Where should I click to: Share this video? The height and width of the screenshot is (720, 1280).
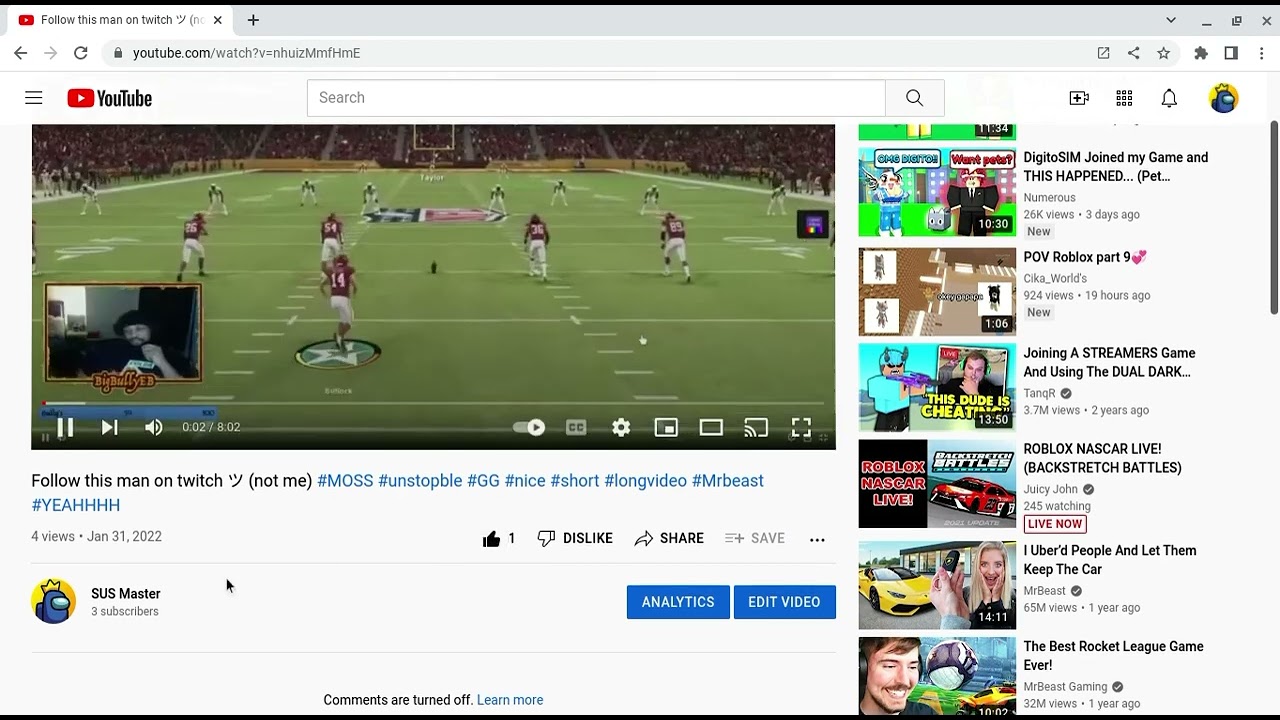click(669, 539)
